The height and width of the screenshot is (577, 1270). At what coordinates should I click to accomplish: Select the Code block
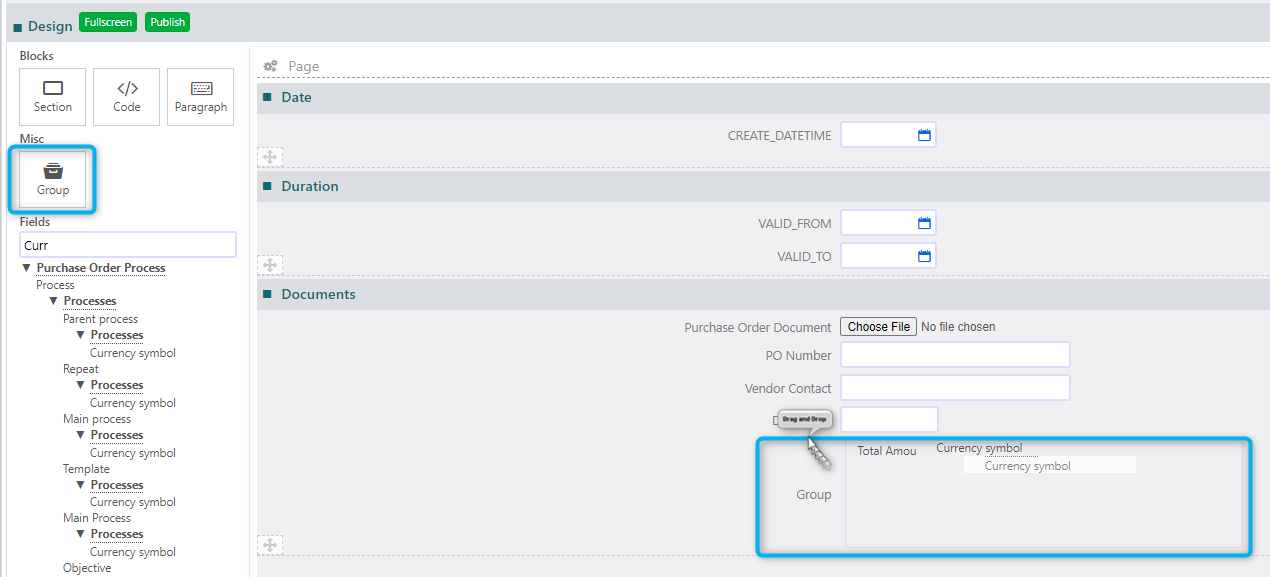[x=127, y=97]
